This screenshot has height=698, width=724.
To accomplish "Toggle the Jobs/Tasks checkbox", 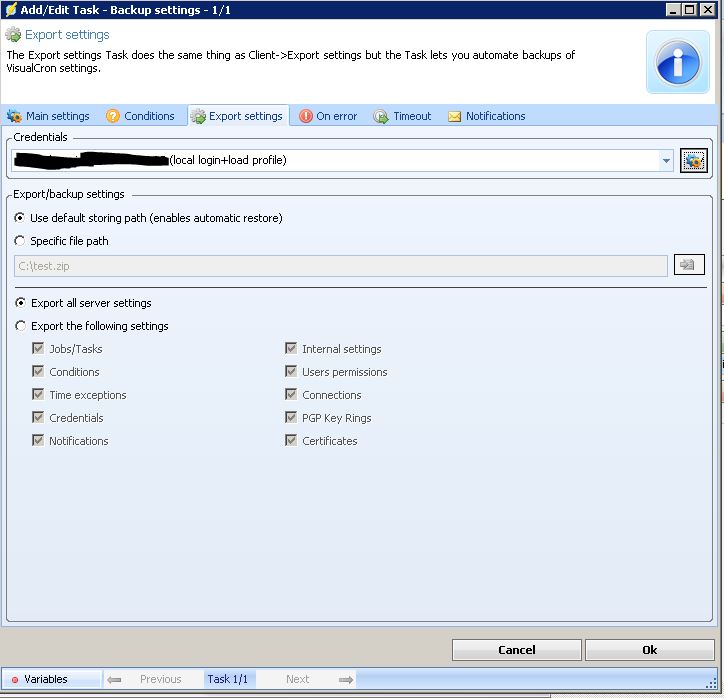I will coord(39,349).
